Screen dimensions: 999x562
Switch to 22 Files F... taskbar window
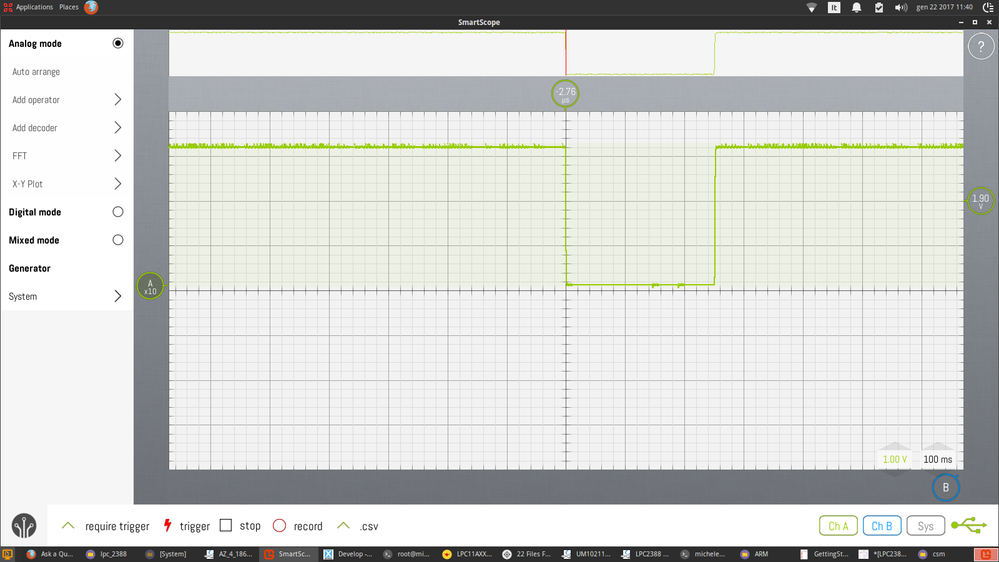526,554
